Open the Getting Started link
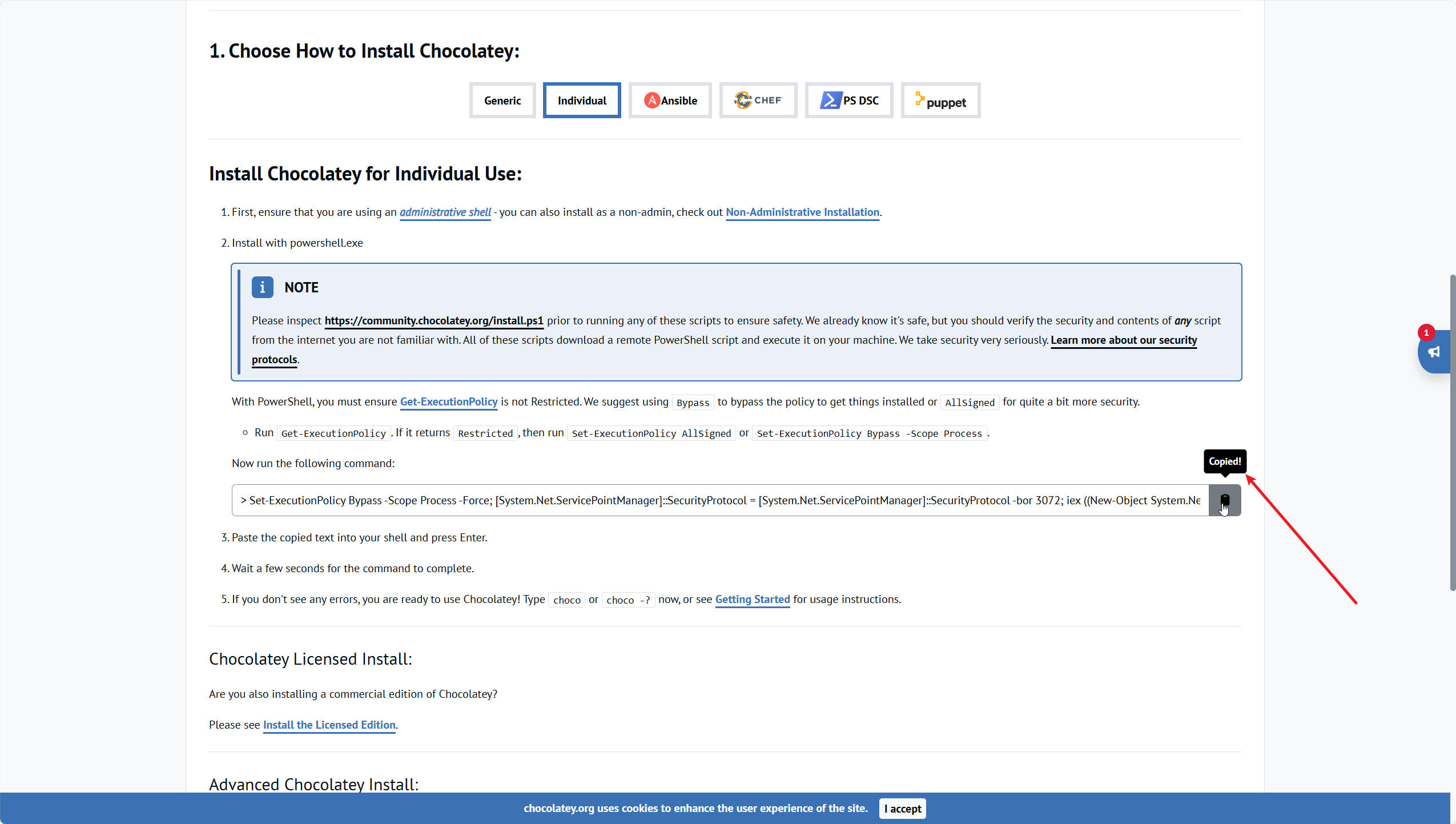The image size is (1456, 824). point(752,599)
